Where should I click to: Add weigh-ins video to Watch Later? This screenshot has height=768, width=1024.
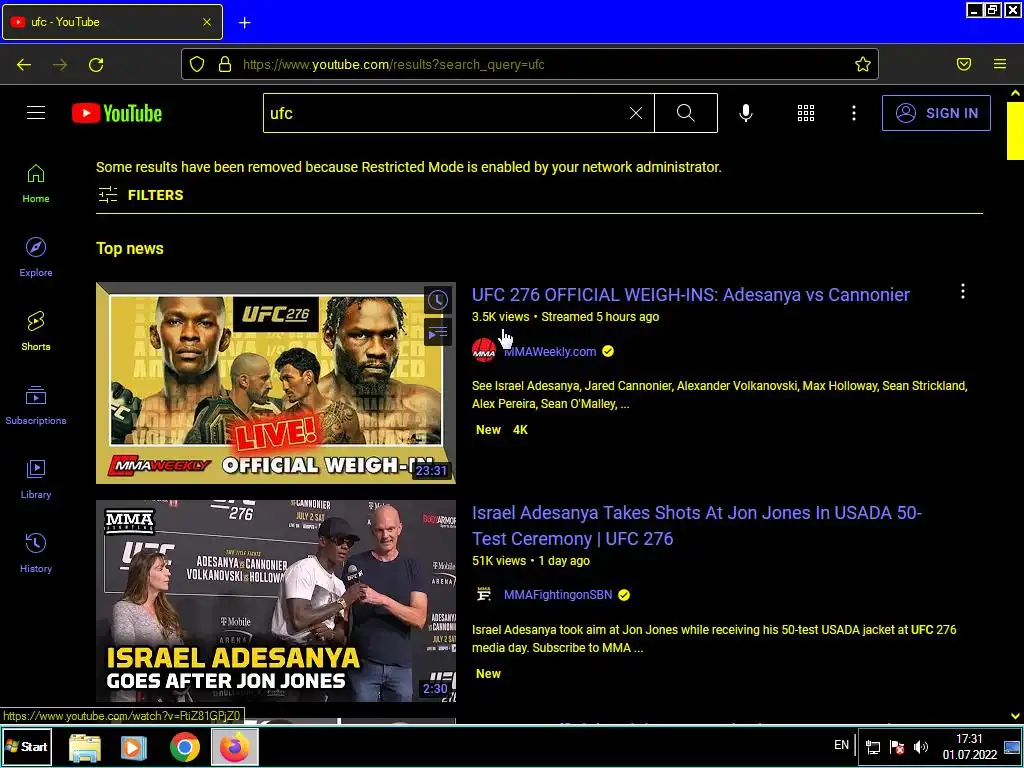pyautogui.click(x=438, y=300)
